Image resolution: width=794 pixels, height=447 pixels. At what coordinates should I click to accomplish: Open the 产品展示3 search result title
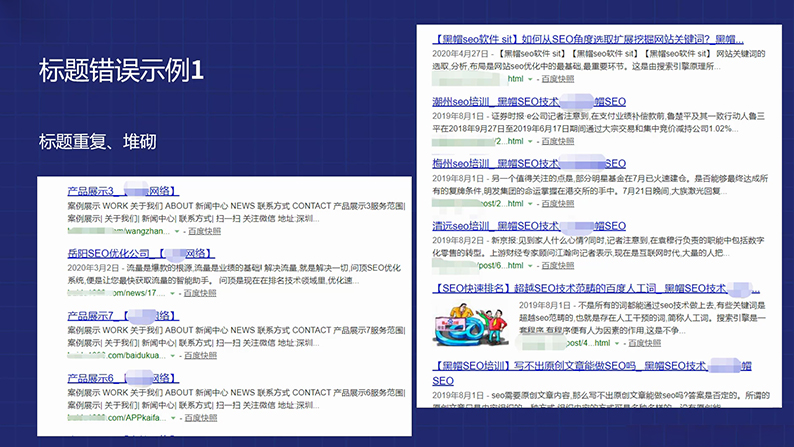click(123, 191)
